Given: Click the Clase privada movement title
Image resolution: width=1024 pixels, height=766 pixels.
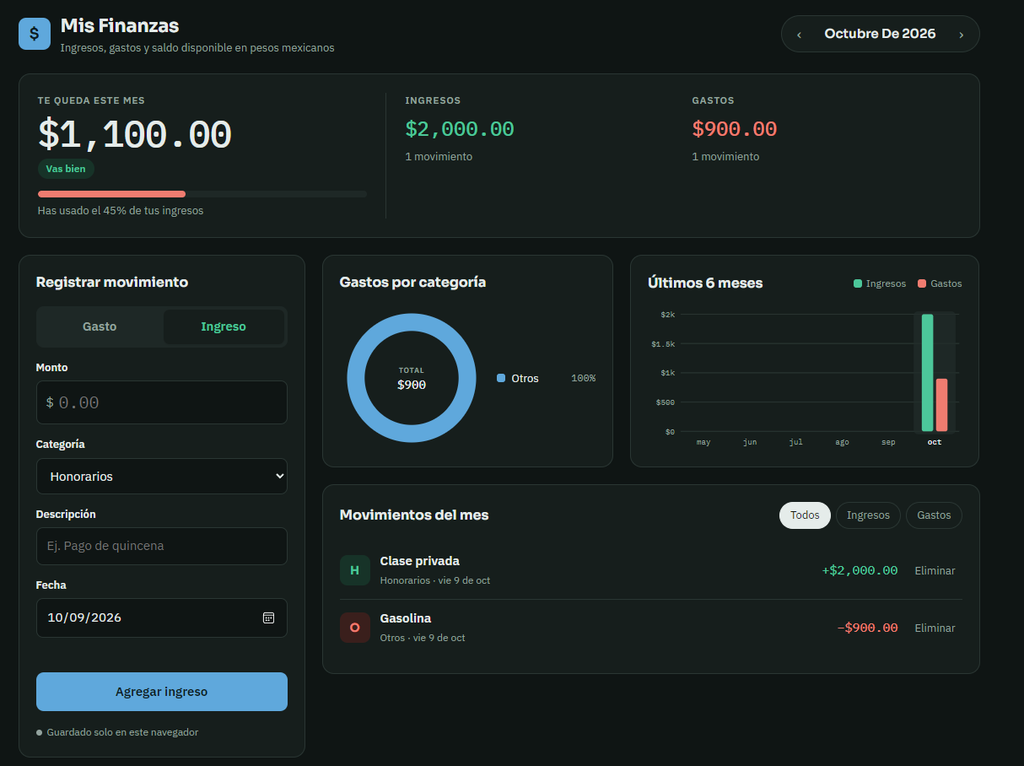Looking at the screenshot, I should point(419,561).
